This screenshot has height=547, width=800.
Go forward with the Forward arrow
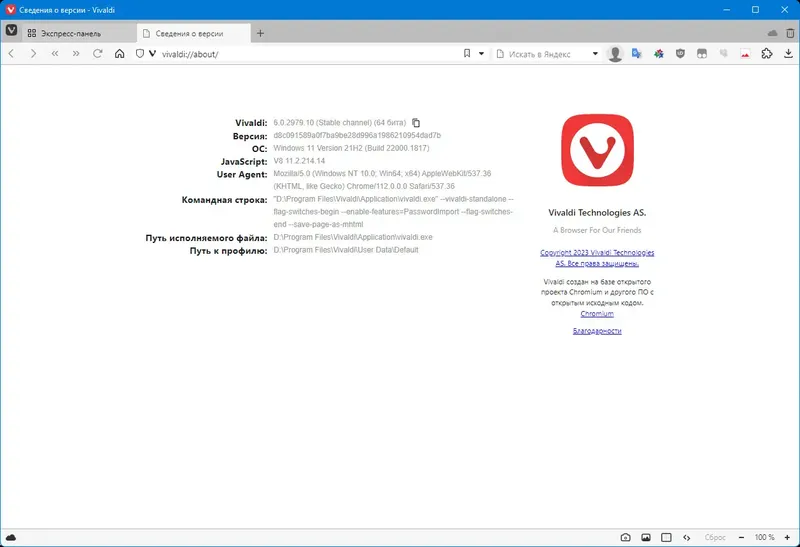click(x=33, y=54)
